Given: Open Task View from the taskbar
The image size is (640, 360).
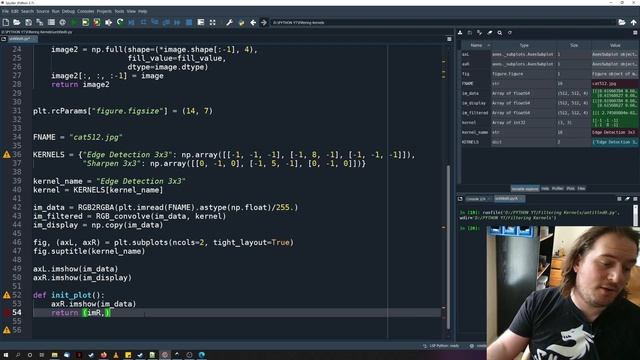Looking at the screenshot, I should click(x=42, y=355).
